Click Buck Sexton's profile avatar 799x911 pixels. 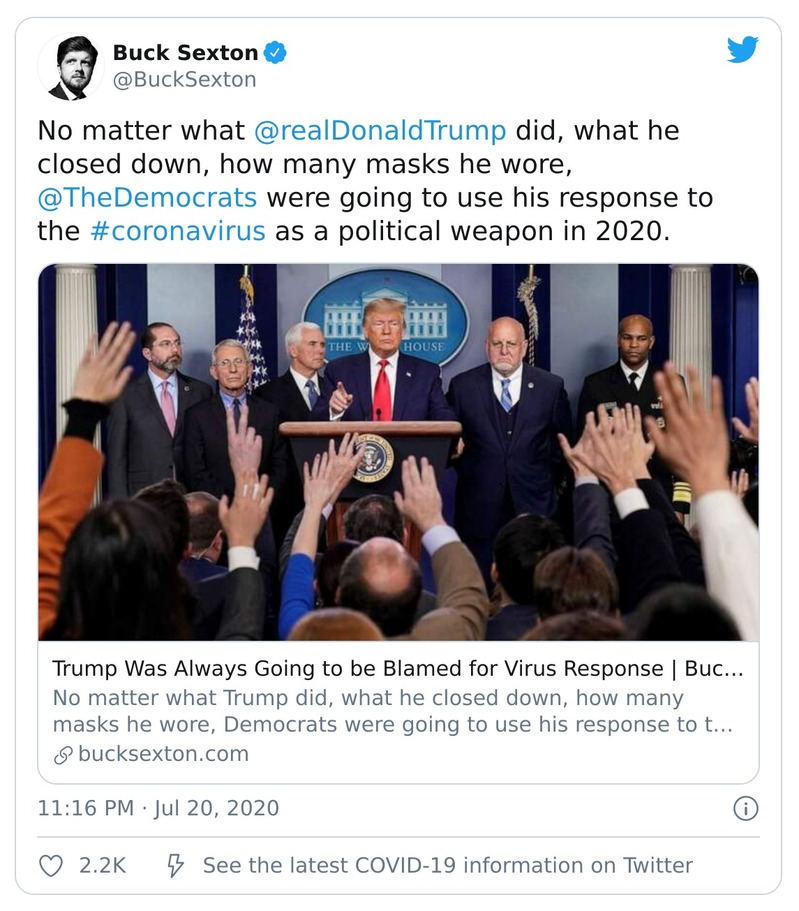click(70, 65)
